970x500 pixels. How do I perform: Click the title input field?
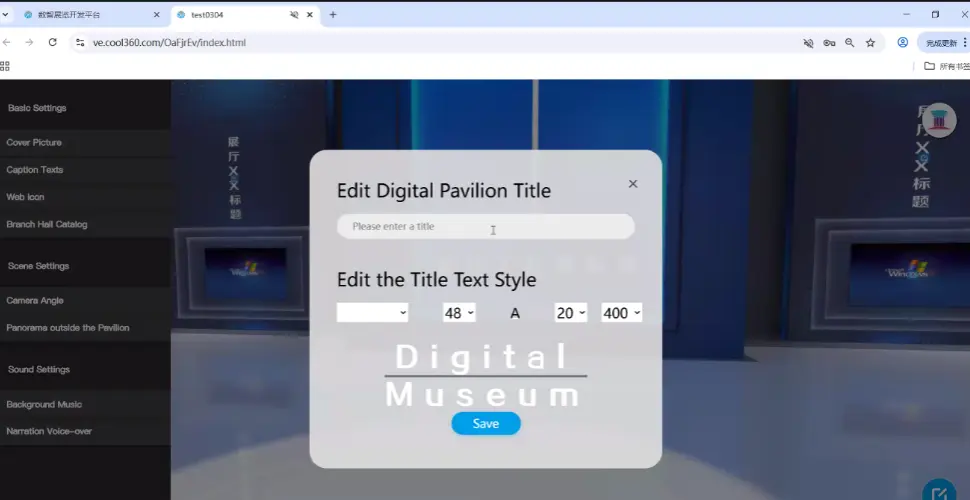point(486,226)
